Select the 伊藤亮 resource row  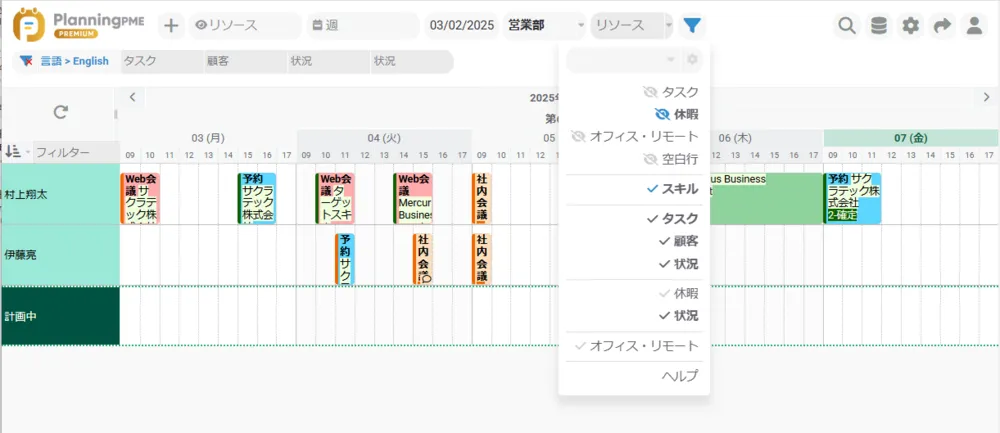[61, 255]
